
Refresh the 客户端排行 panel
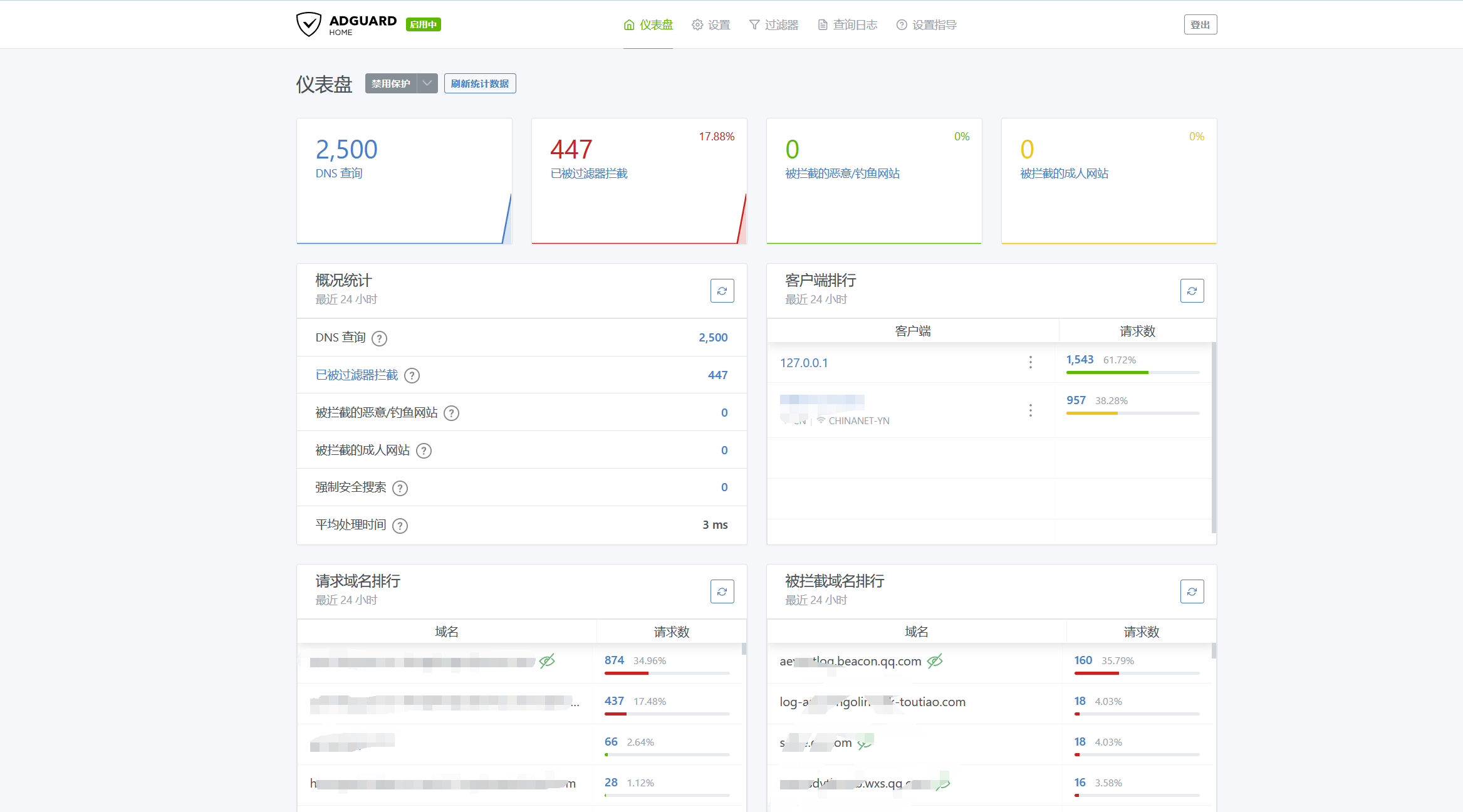coord(1192,291)
